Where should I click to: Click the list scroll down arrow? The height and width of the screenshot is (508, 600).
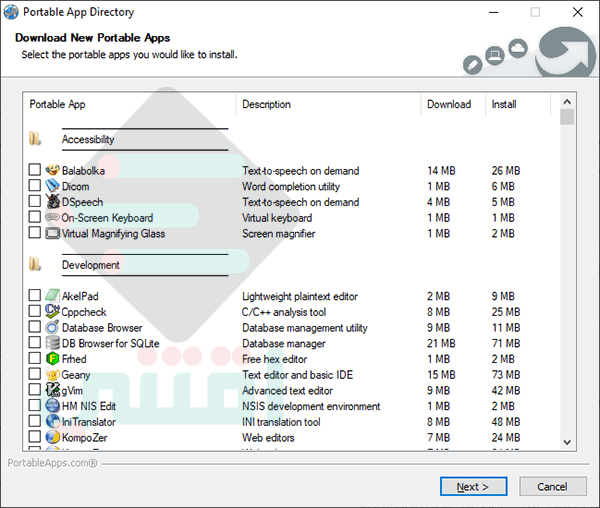coord(567,442)
